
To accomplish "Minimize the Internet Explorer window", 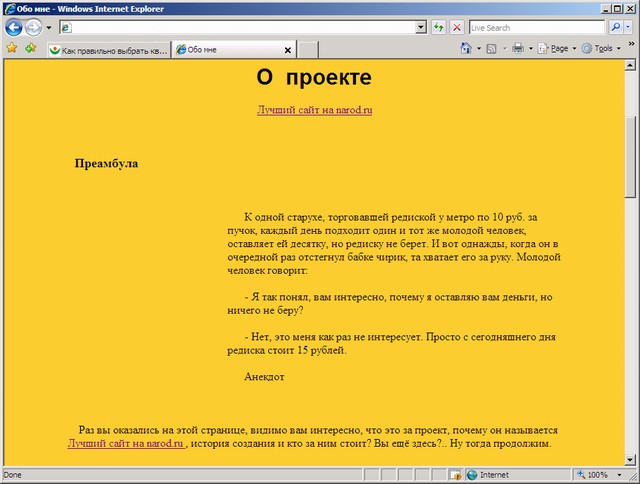I will (606, 9).
